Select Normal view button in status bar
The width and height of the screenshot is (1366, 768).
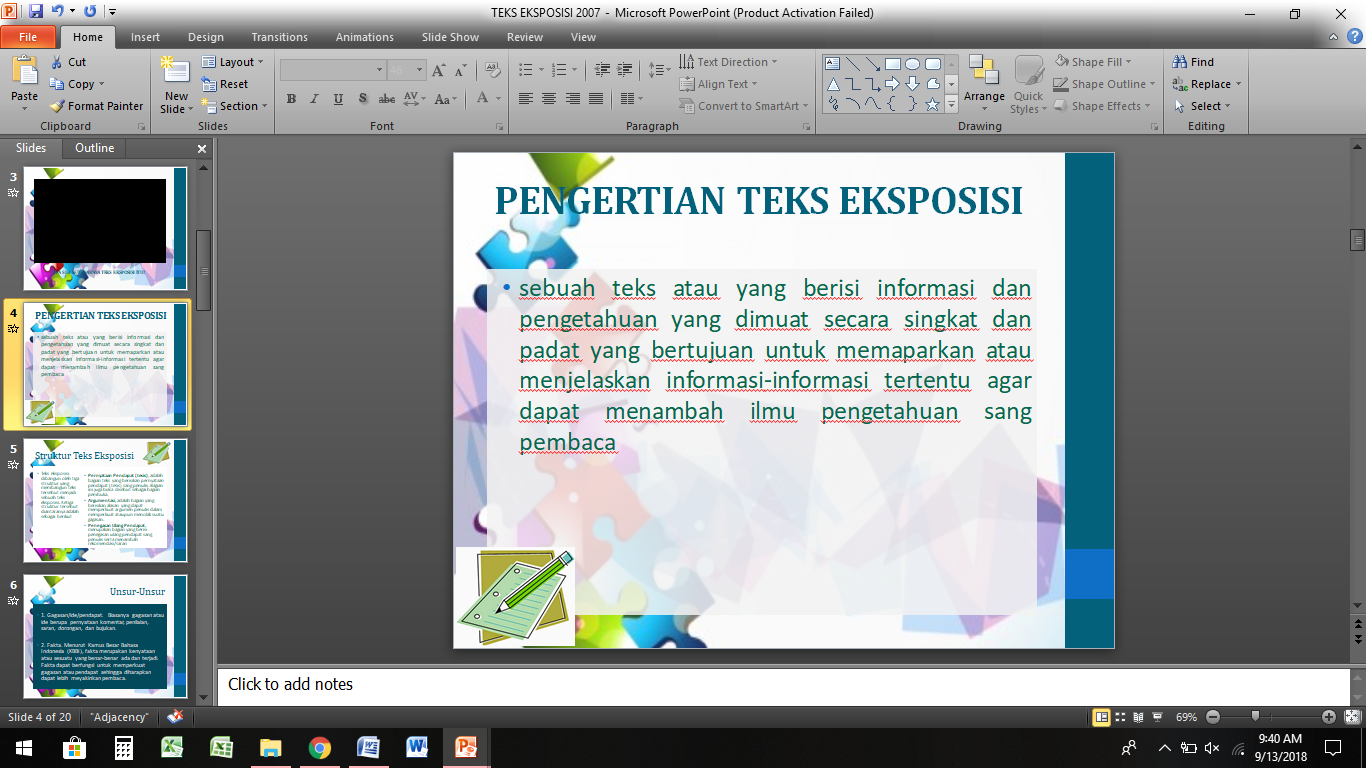click(x=1101, y=717)
